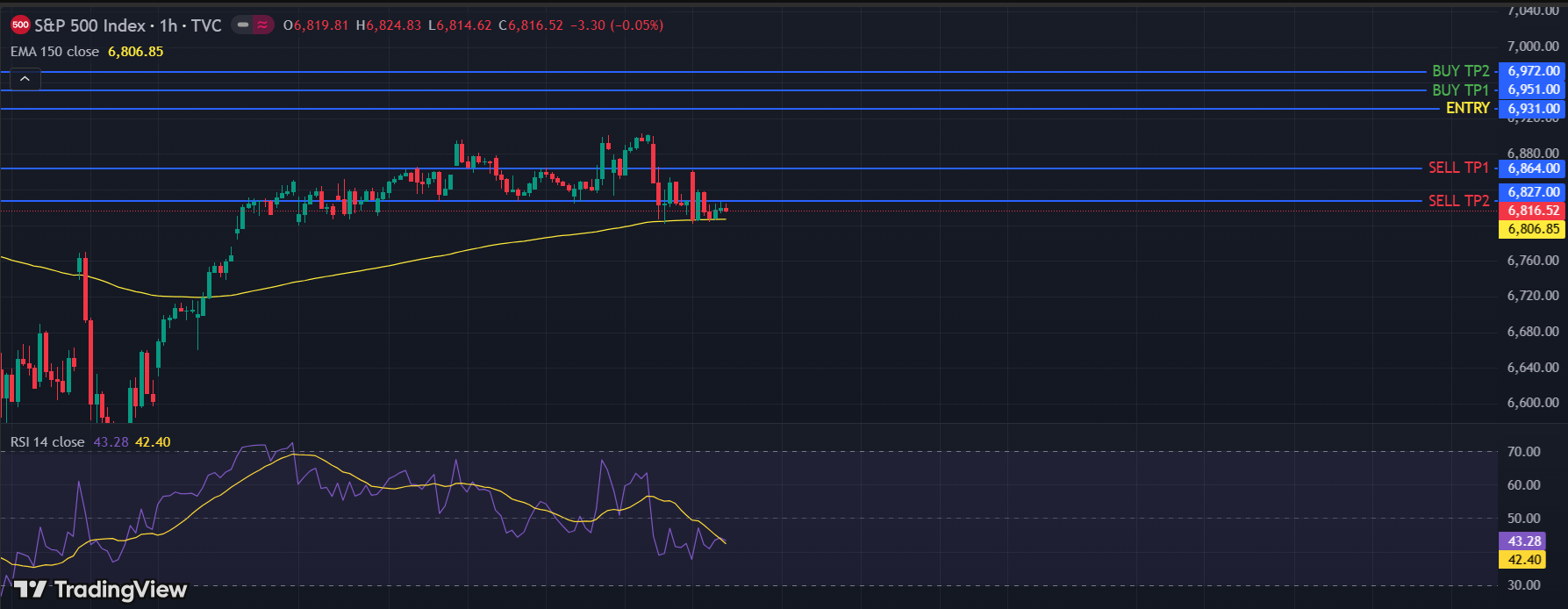Click the red S&P 500 symbol logo
This screenshot has width=1568, height=609.
click(20, 25)
